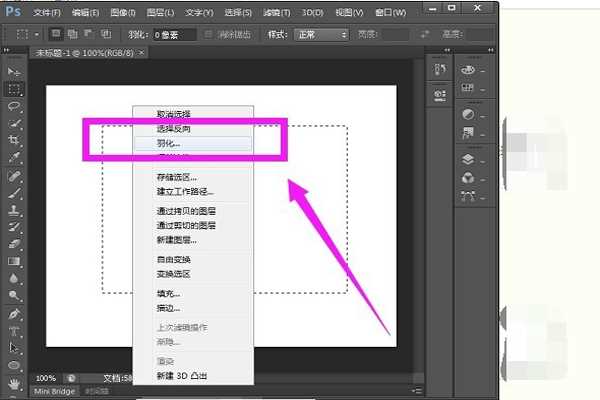Open the Color panel icon
600x400 pixels.
click(468, 70)
